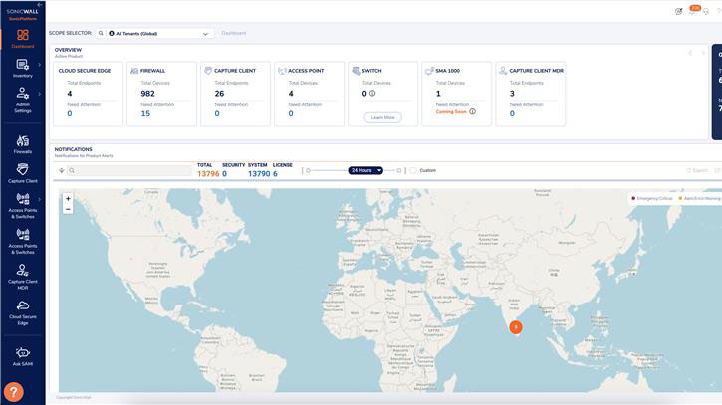Viewport: 722px width, 405px height.
Task: Enable the Custom time range option
Action: point(413,170)
